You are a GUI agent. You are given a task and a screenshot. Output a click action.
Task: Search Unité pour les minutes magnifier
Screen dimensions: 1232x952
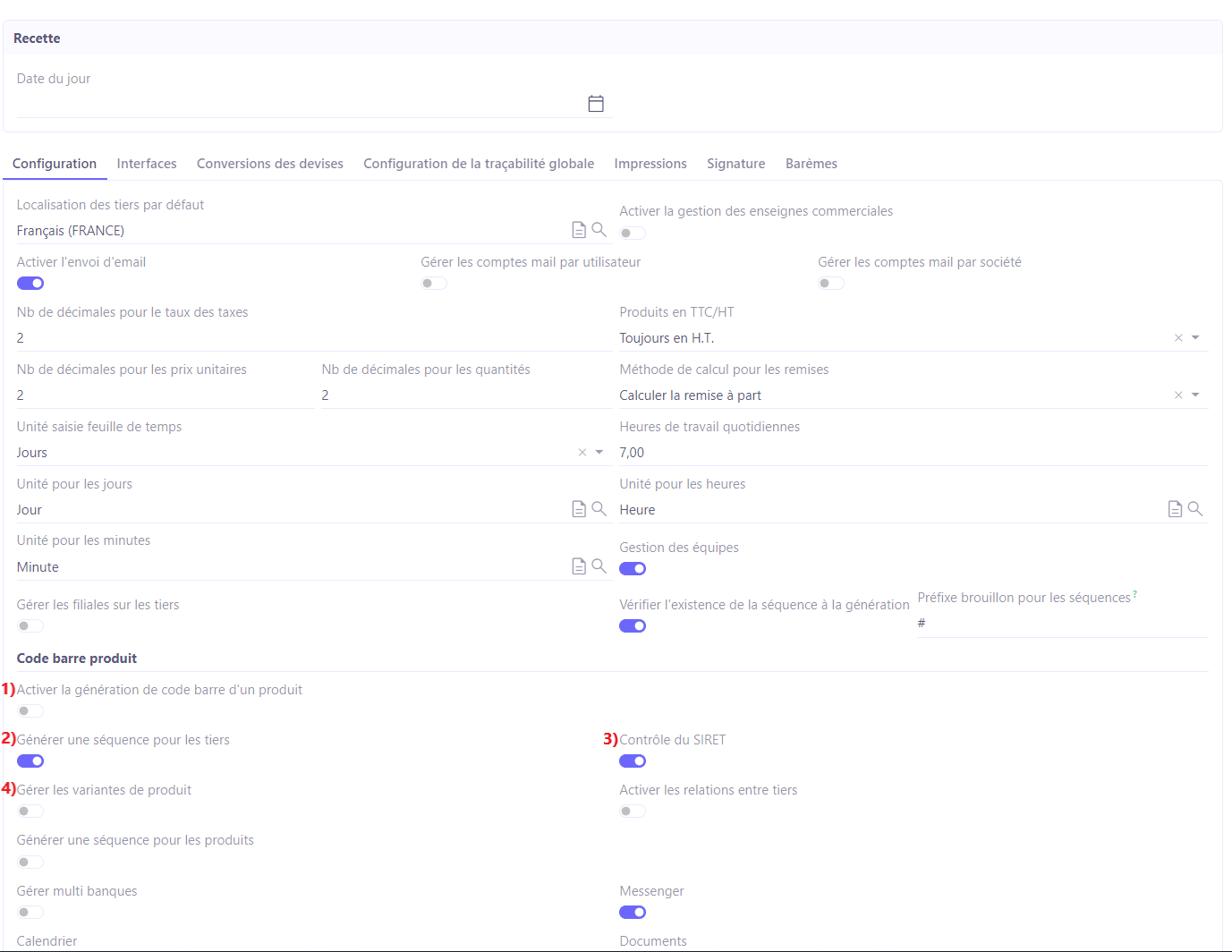(599, 566)
